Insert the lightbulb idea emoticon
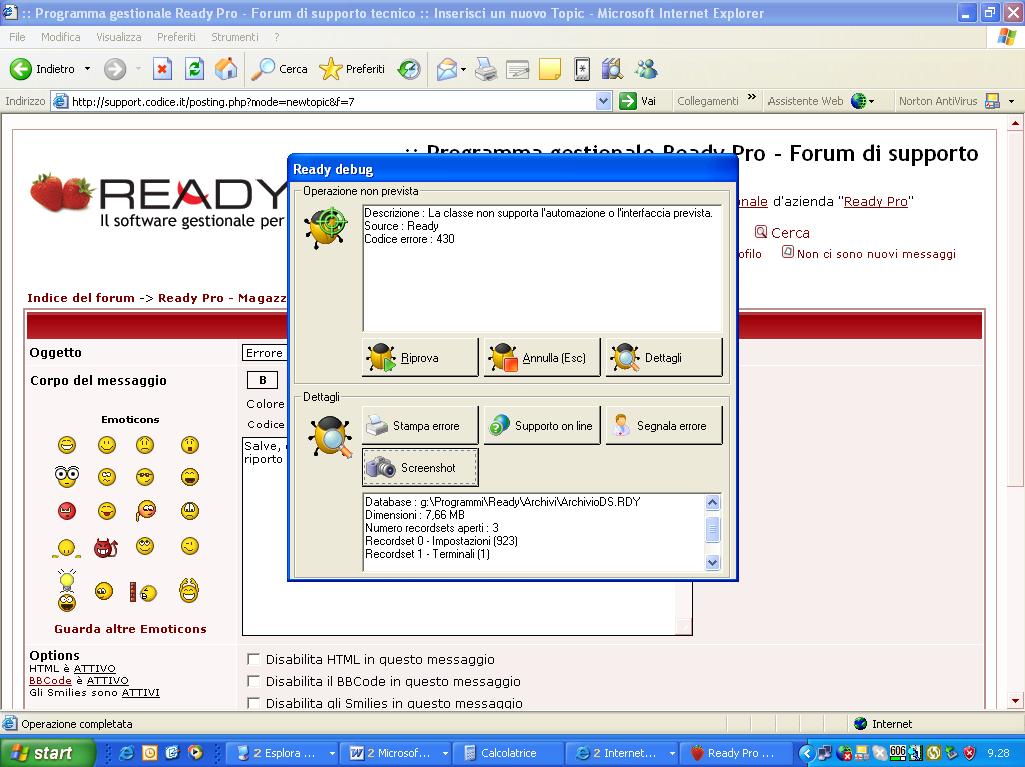Screen dimensions: 1025x767 [x=67, y=590]
